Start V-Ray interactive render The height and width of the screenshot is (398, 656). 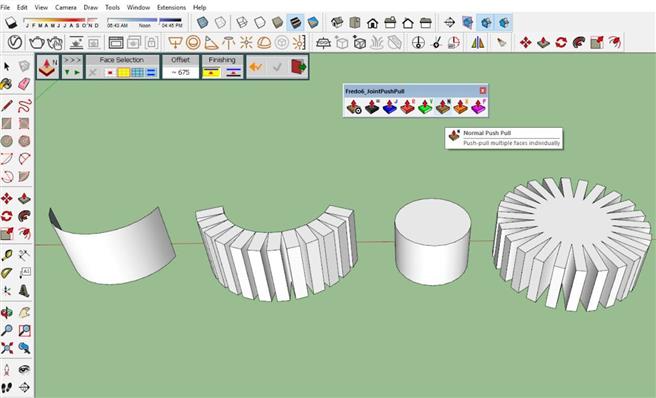[x=55, y=42]
